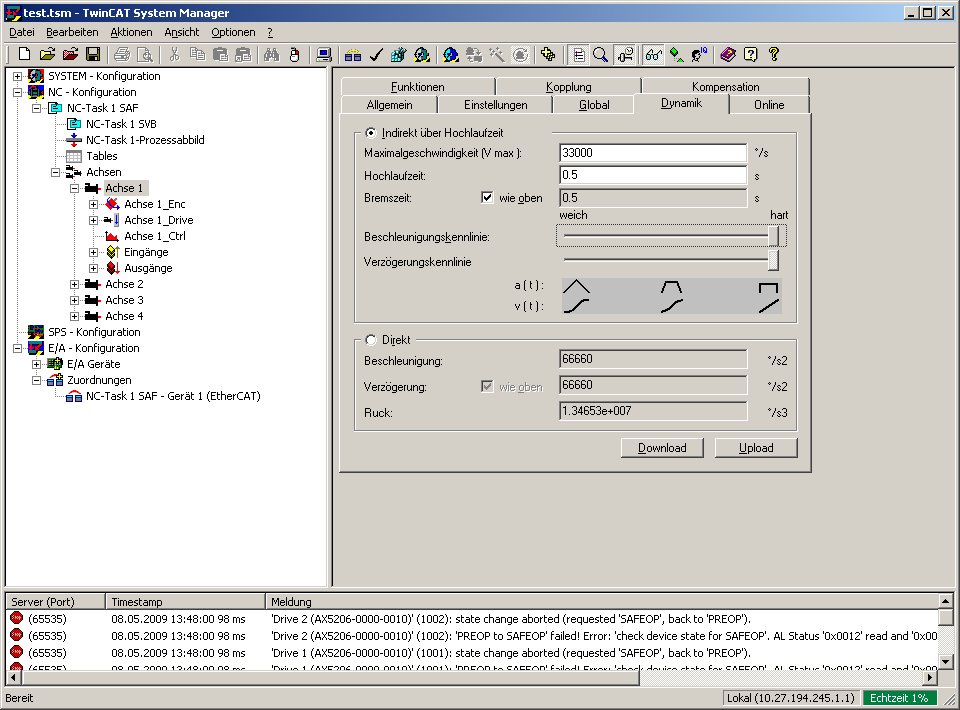Screen dimensions: 960x710
Task: Select the 'Direkt' radio button
Action: pos(370,340)
